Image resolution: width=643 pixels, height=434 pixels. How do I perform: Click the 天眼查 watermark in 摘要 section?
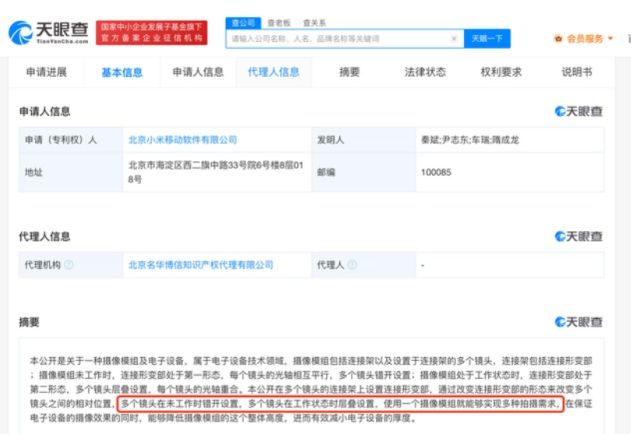(579, 322)
